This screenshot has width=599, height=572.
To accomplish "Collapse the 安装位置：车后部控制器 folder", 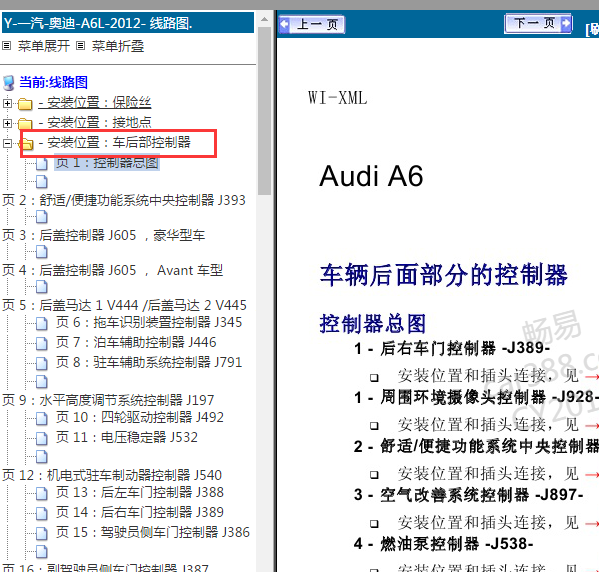I will click(x=7, y=143).
